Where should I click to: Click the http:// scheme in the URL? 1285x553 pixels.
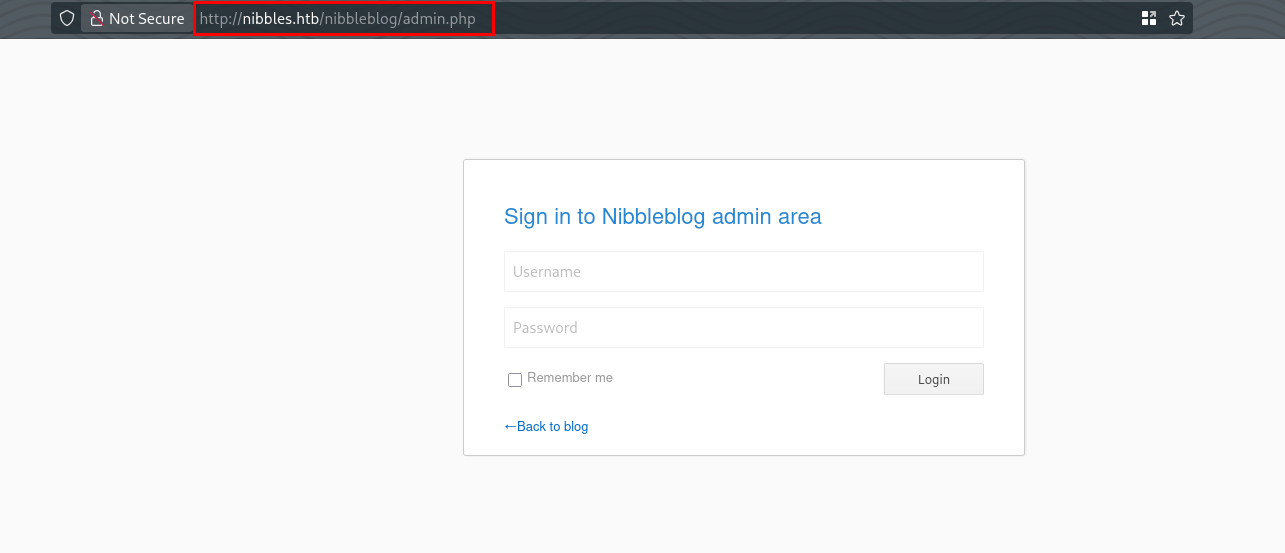pyautogui.click(x=220, y=18)
